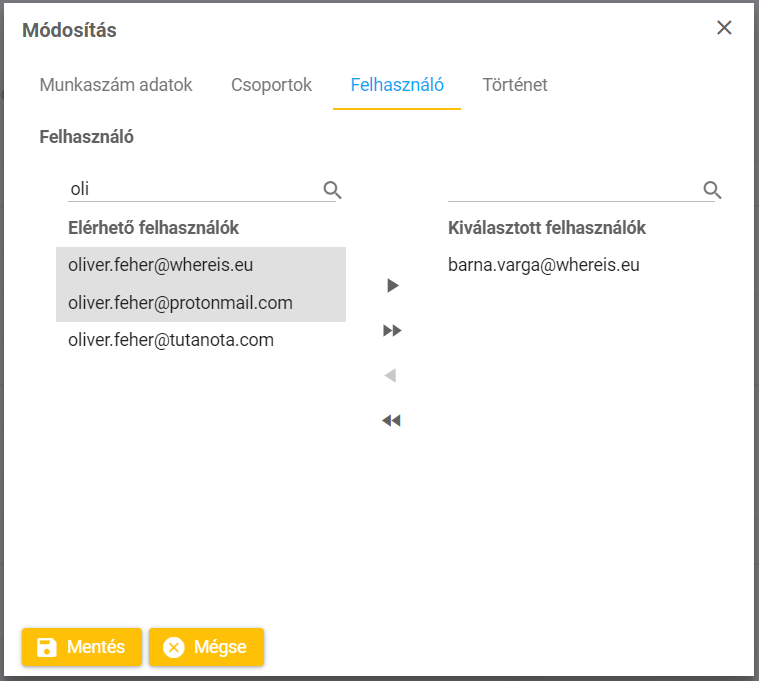The image size is (759, 681).
Task: Click the cancel X icon on Mégse
Action: pos(174,647)
